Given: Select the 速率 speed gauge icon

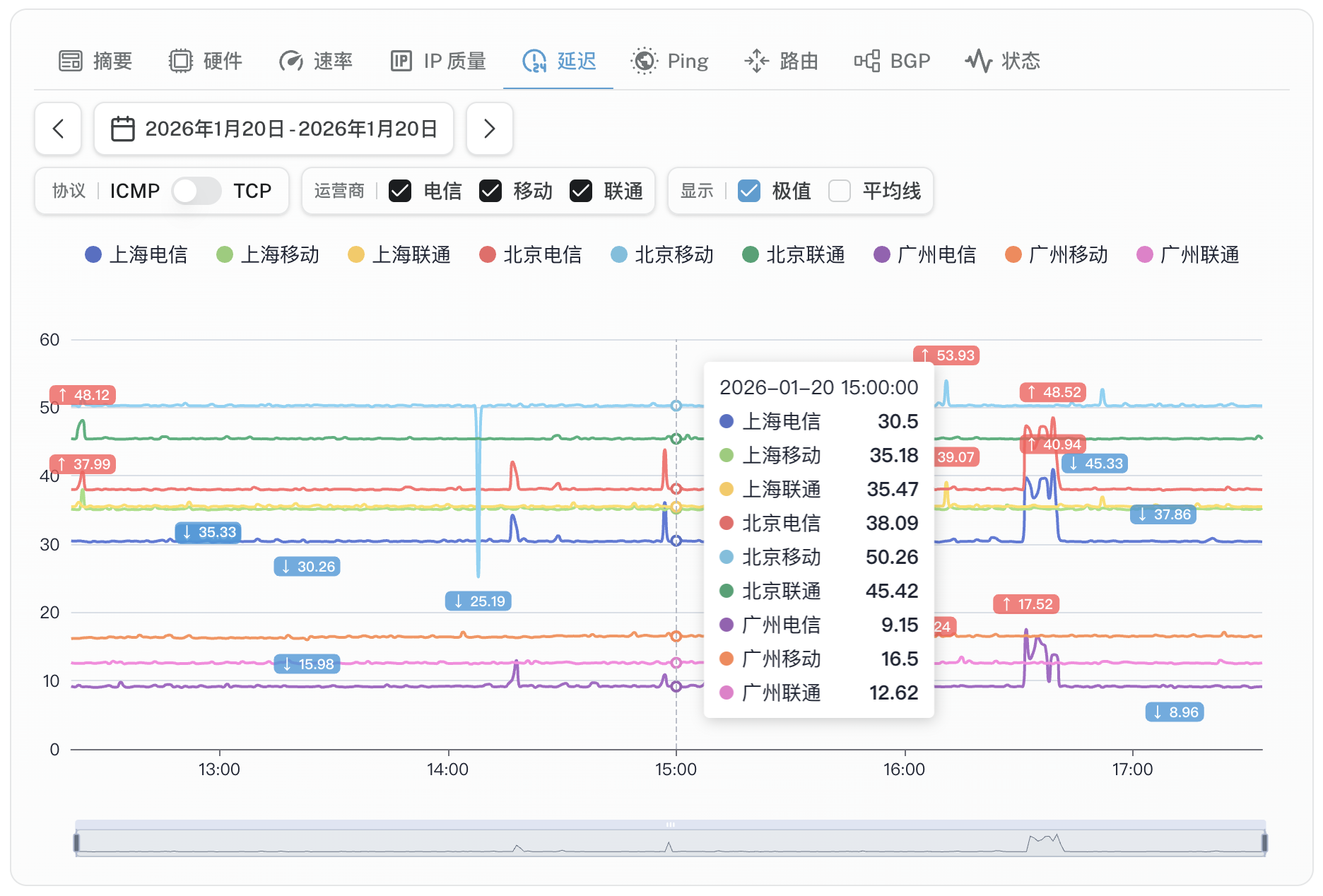Looking at the screenshot, I should pos(290,61).
